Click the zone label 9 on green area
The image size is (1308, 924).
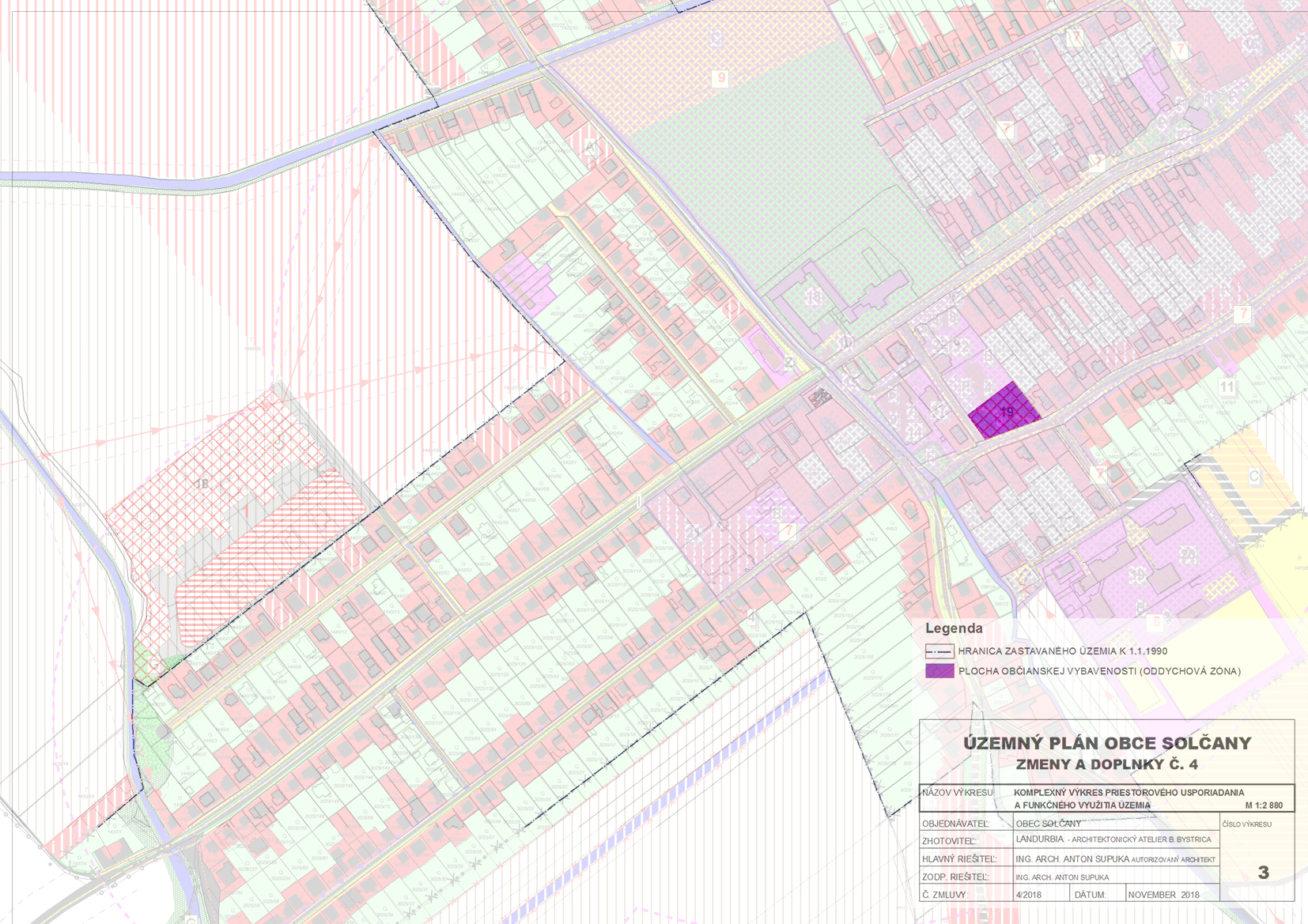[720, 78]
